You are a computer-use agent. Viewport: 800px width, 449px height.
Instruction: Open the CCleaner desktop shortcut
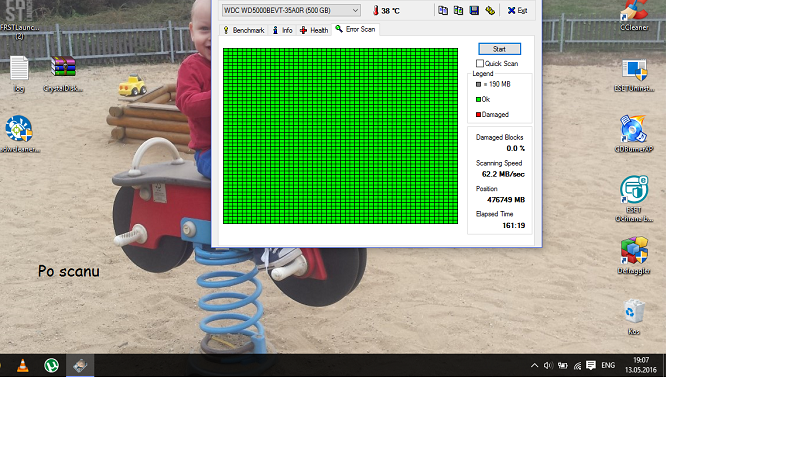634,12
